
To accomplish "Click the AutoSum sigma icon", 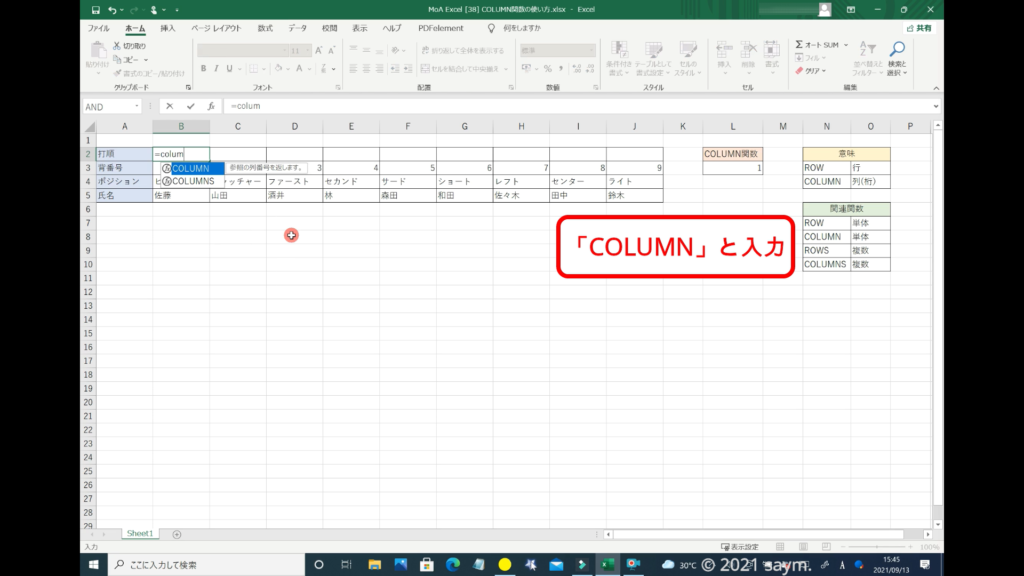I will [x=800, y=45].
